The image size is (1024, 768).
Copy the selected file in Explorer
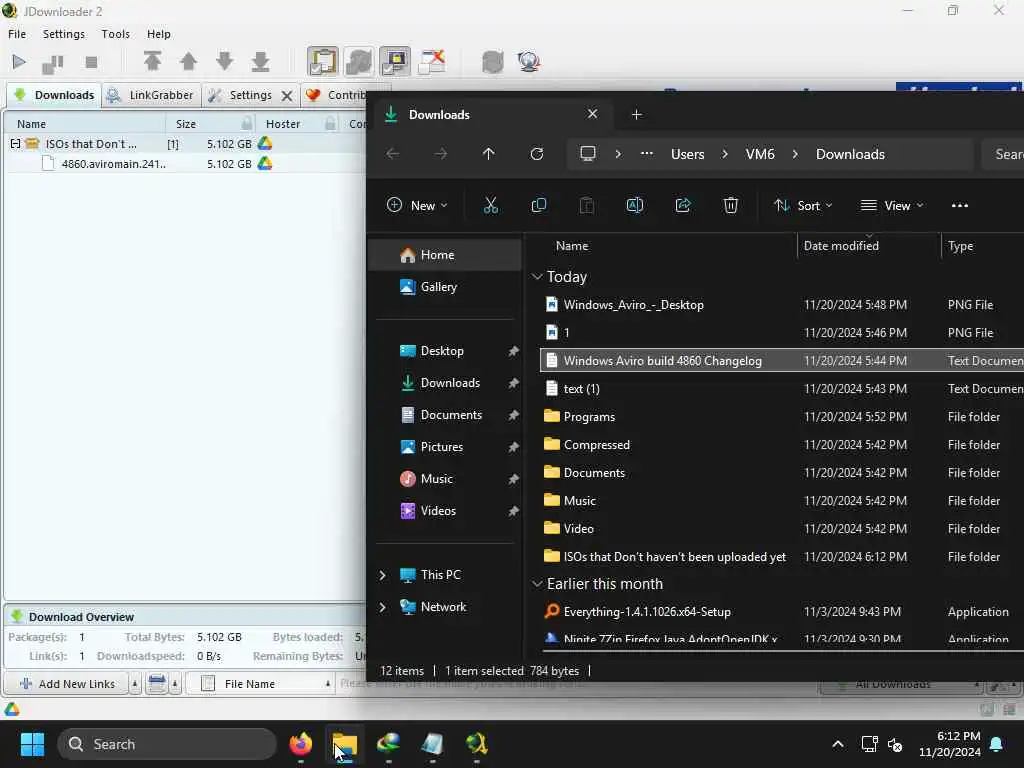pyautogui.click(x=539, y=206)
